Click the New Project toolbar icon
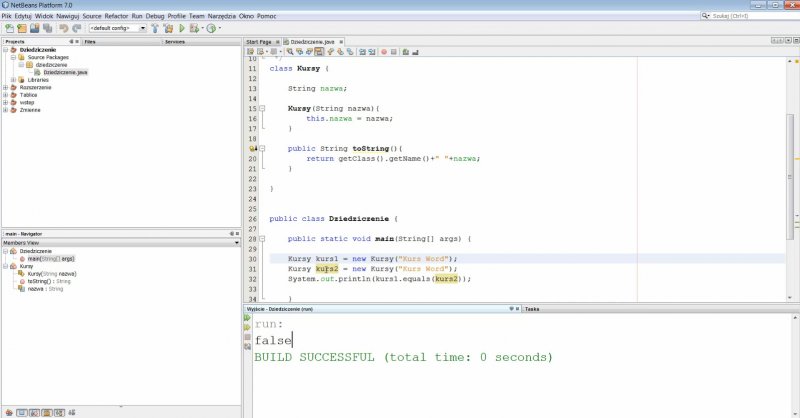Viewport: 800px width, 418px height. pos(20,28)
